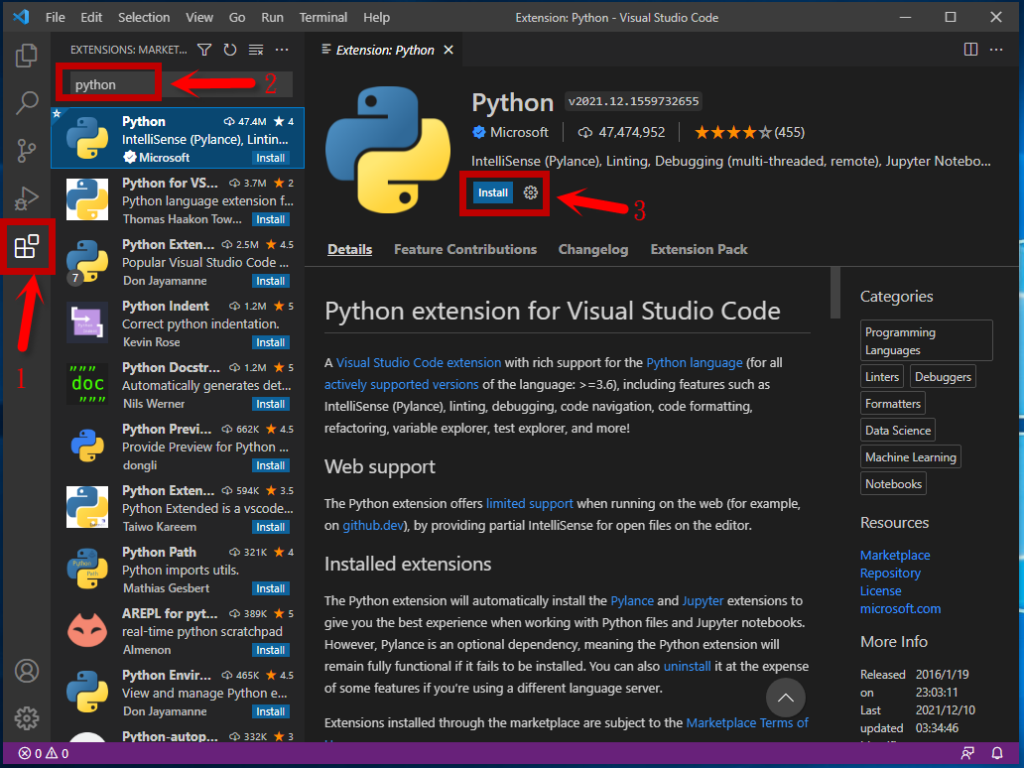Select Python Environment Manager list item
The width and height of the screenshot is (1024, 768).
(x=178, y=693)
